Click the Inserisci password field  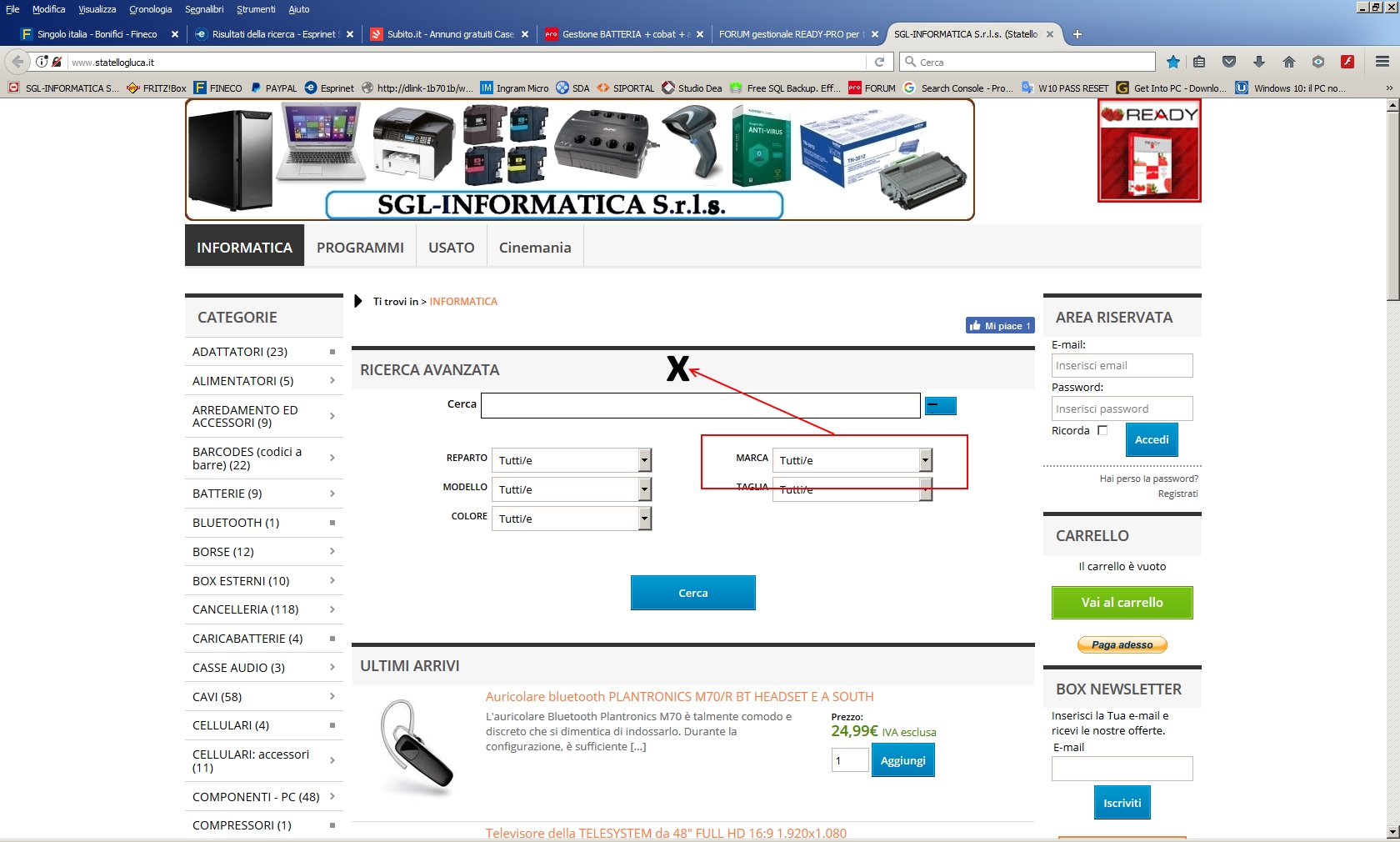[1122, 408]
